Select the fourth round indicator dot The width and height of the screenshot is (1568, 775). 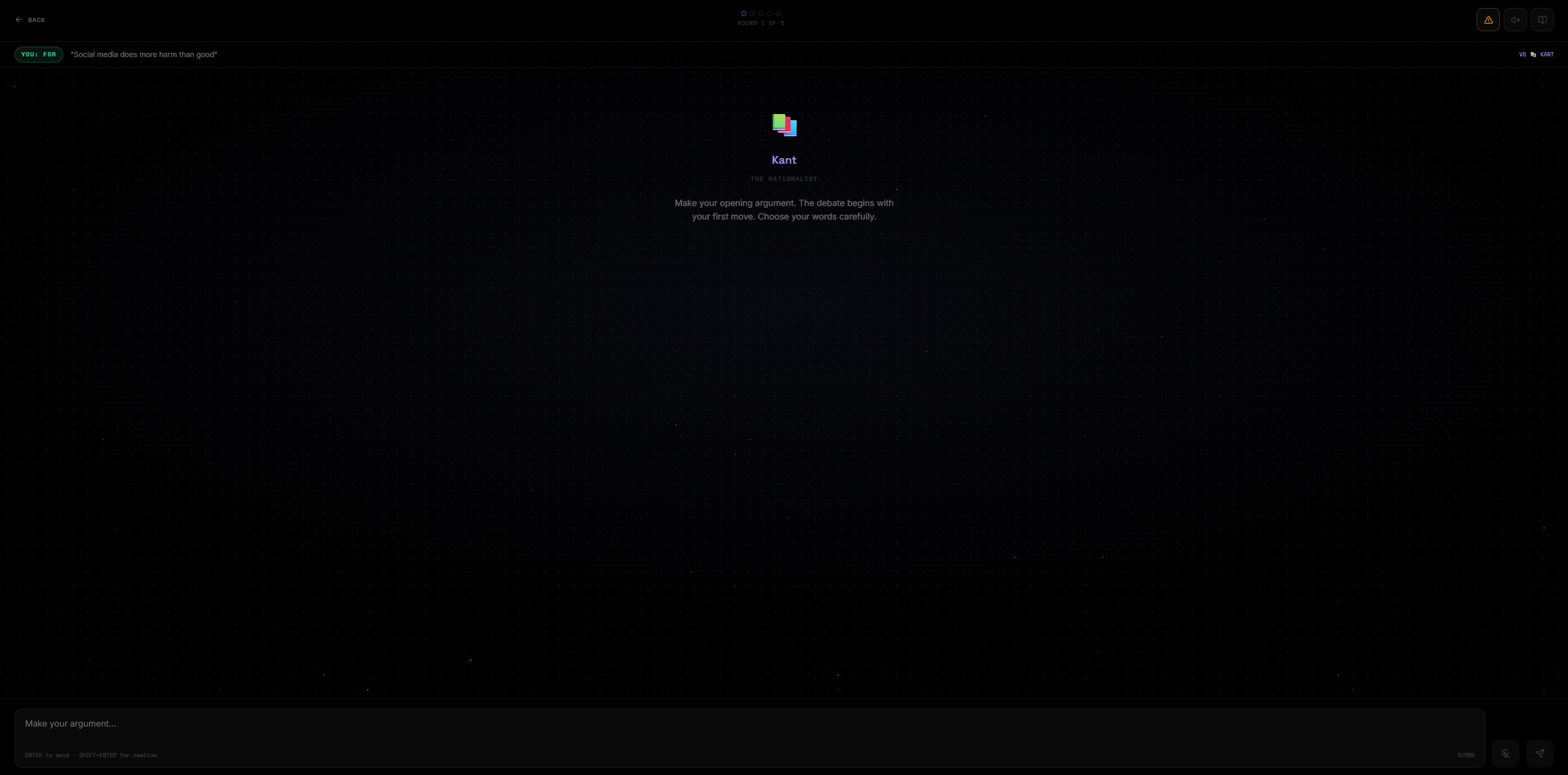[x=770, y=13]
